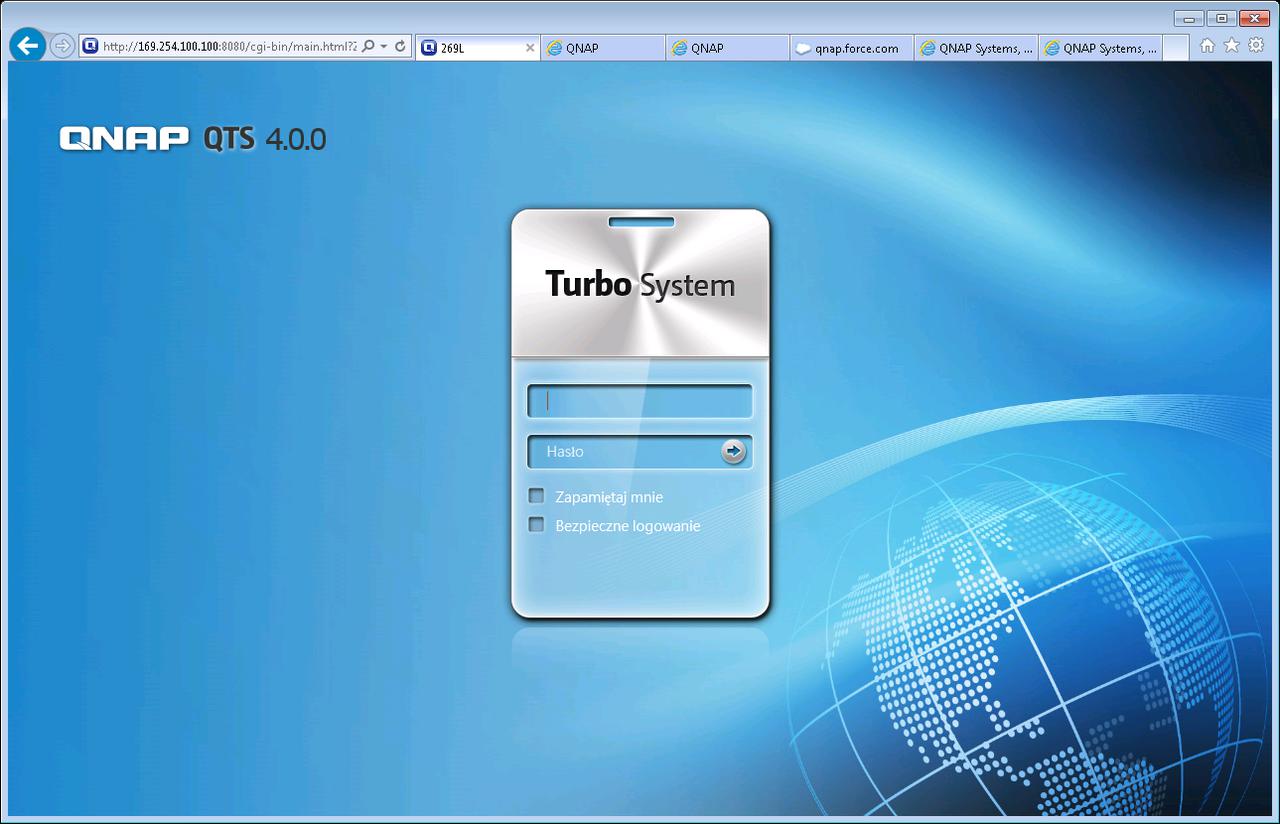This screenshot has width=1280, height=824.
Task: Click the Home icon in browser toolbar
Action: point(1208,46)
